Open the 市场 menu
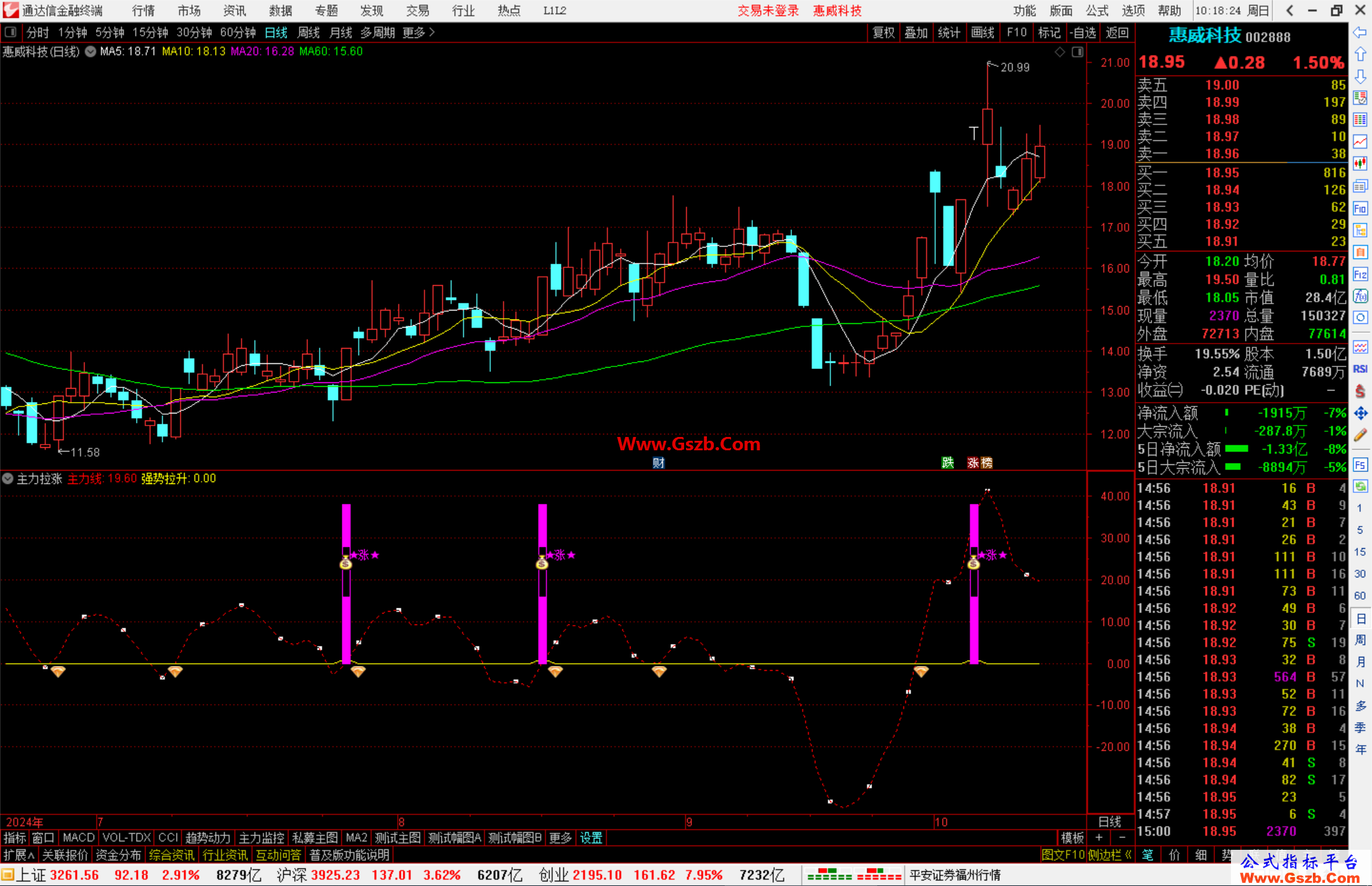Image resolution: width=1372 pixels, height=886 pixels. click(x=189, y=10)
